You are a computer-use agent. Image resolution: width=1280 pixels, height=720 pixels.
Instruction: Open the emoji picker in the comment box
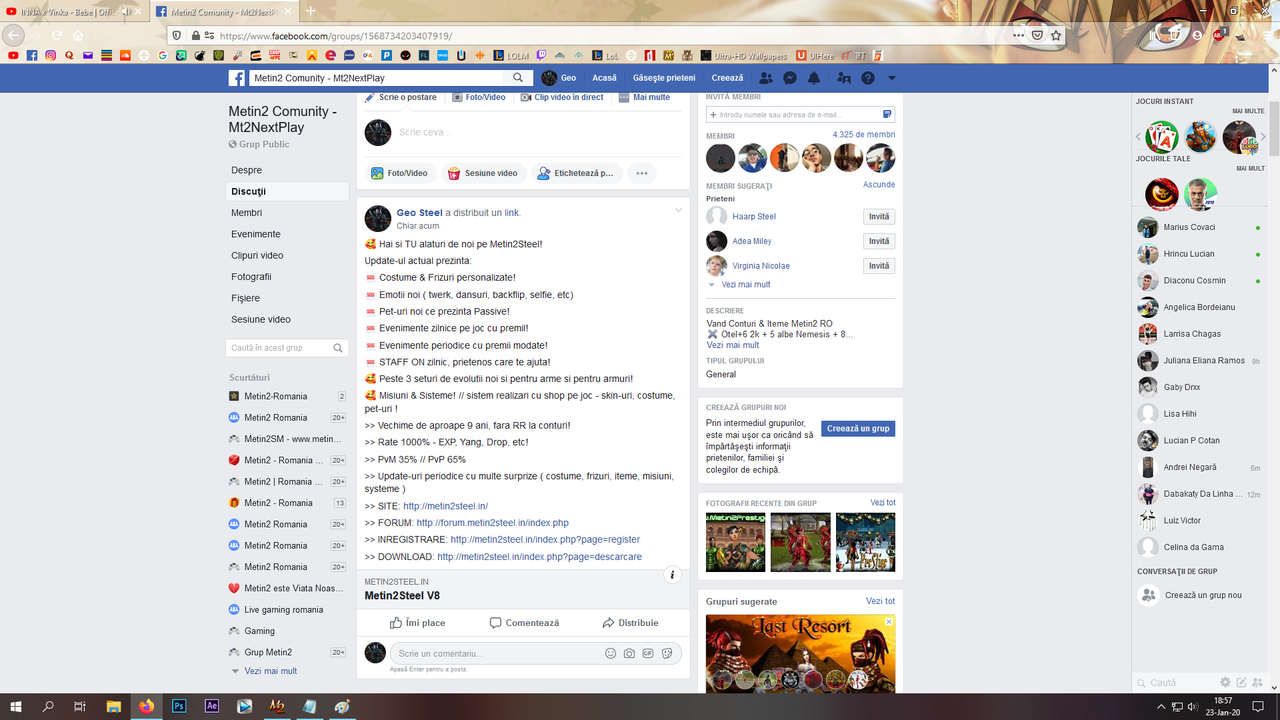611,653
